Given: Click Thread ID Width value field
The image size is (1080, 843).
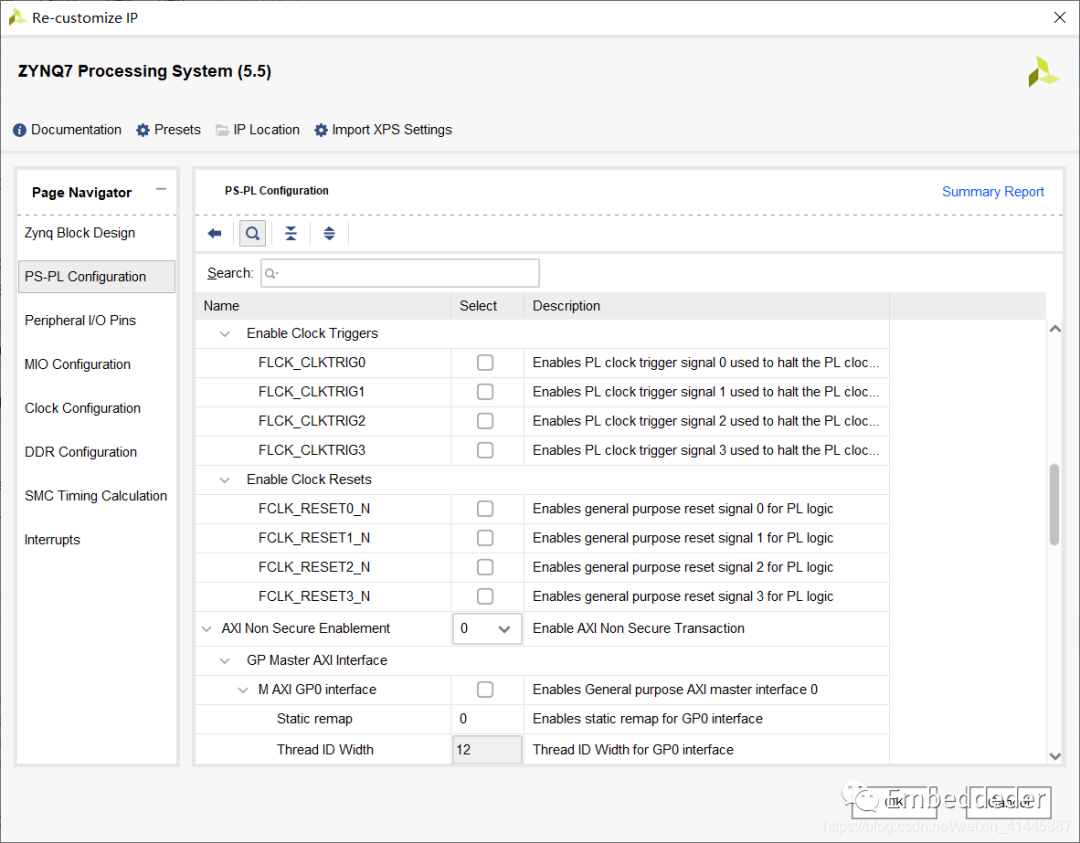Looking at the screenshot, I should (487, 749).
